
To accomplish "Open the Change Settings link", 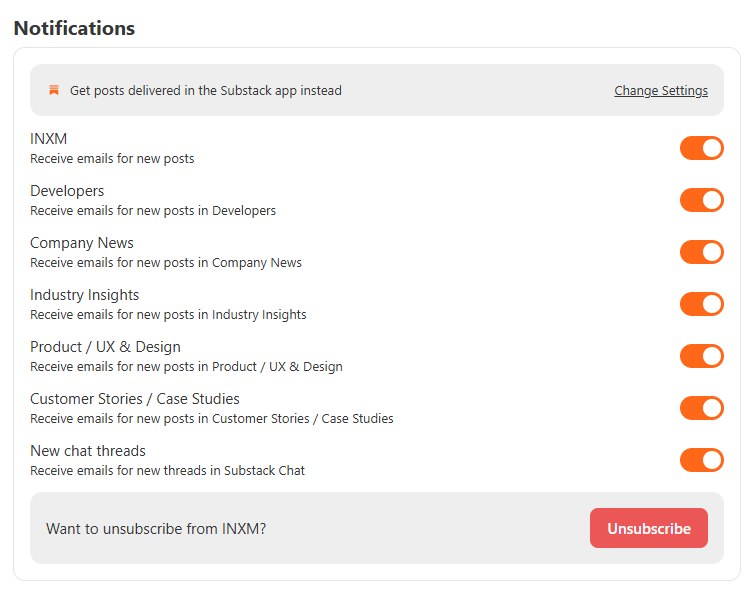I will pos(660,91).
